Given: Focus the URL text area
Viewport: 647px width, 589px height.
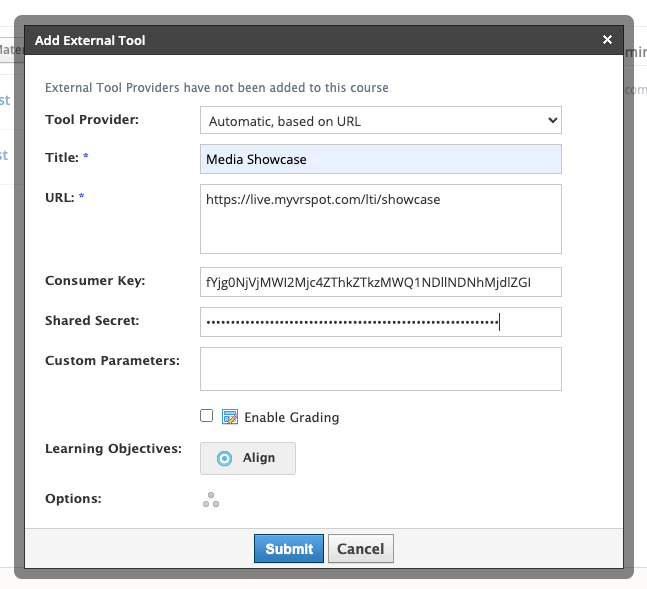Looking at the screenshot, I should click(x=380, y=219).
